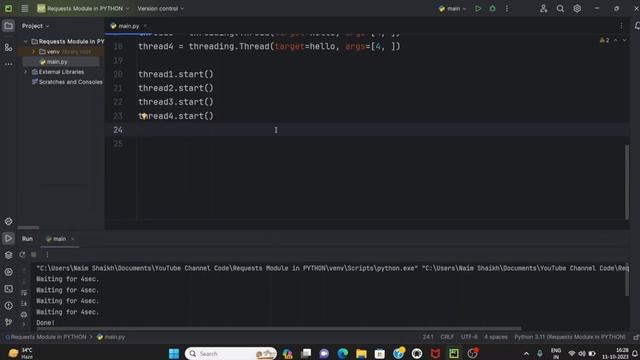Click the print console output icon
Image resolution: width=640 pixels, height=360 pixels.
(x=24, y=315)
